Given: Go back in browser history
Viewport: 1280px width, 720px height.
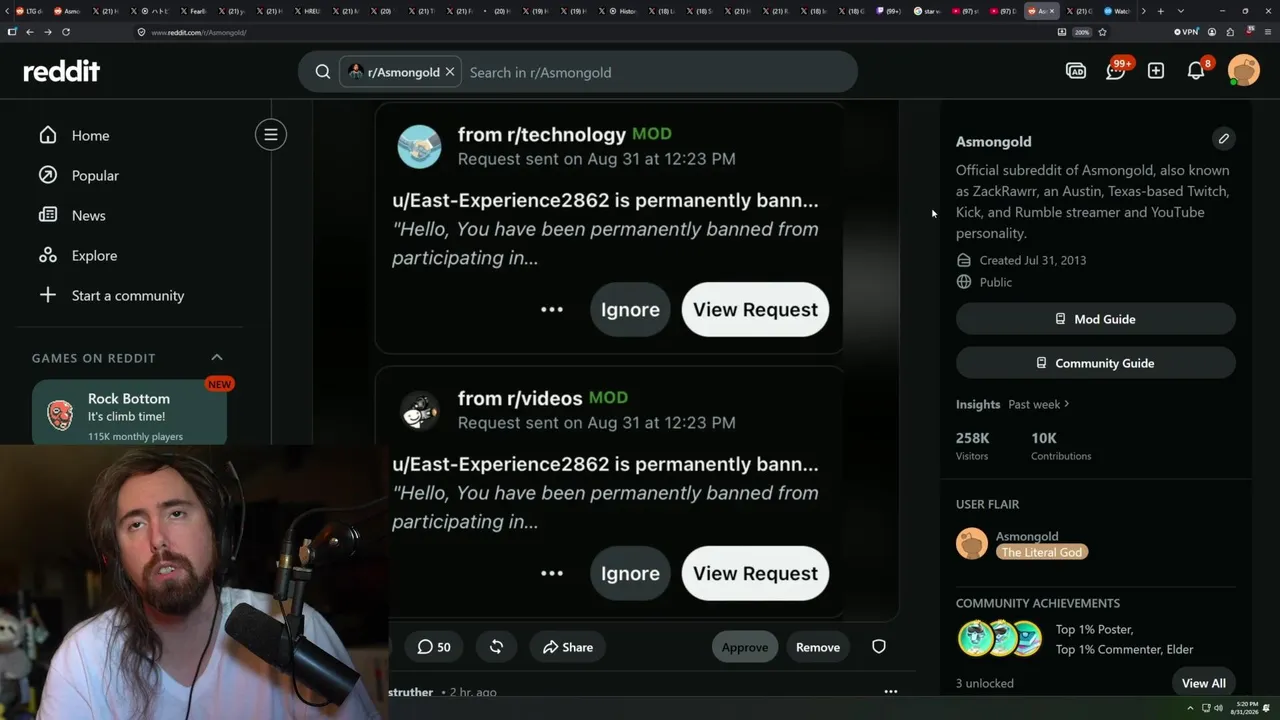Looking at the screenshot, I should coord(30,32).
